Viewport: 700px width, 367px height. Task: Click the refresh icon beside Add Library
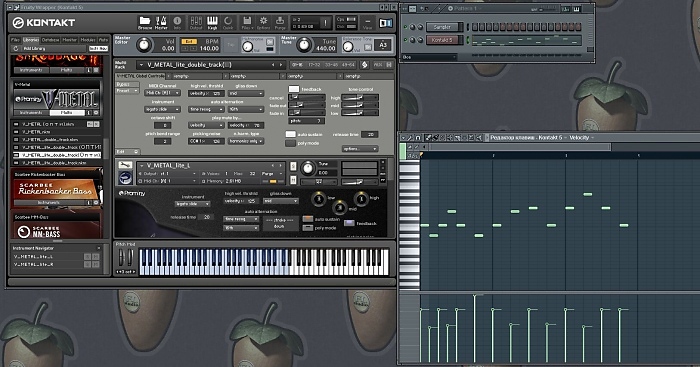(x=16, y=48)
